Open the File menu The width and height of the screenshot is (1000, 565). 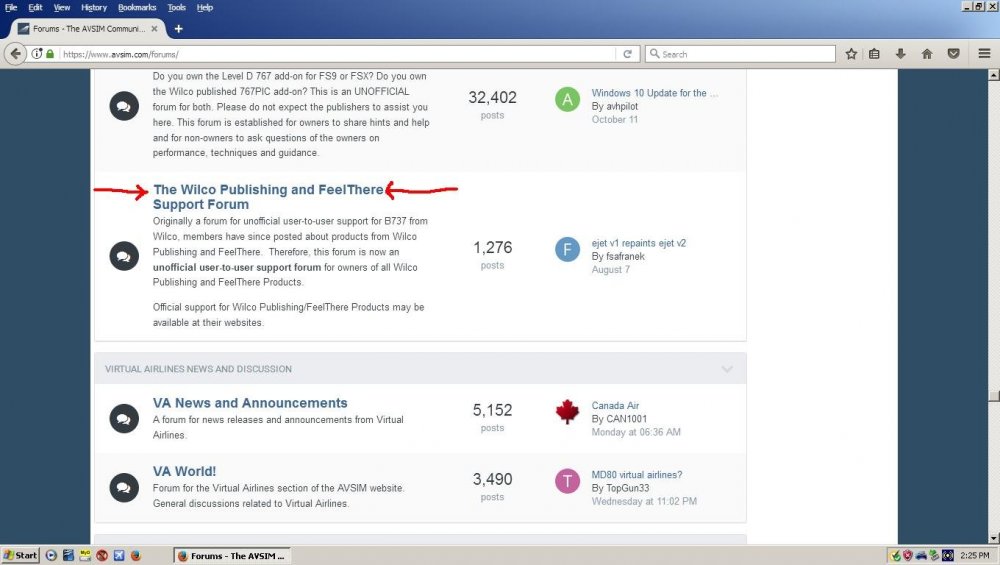click(x=11, y=8)
